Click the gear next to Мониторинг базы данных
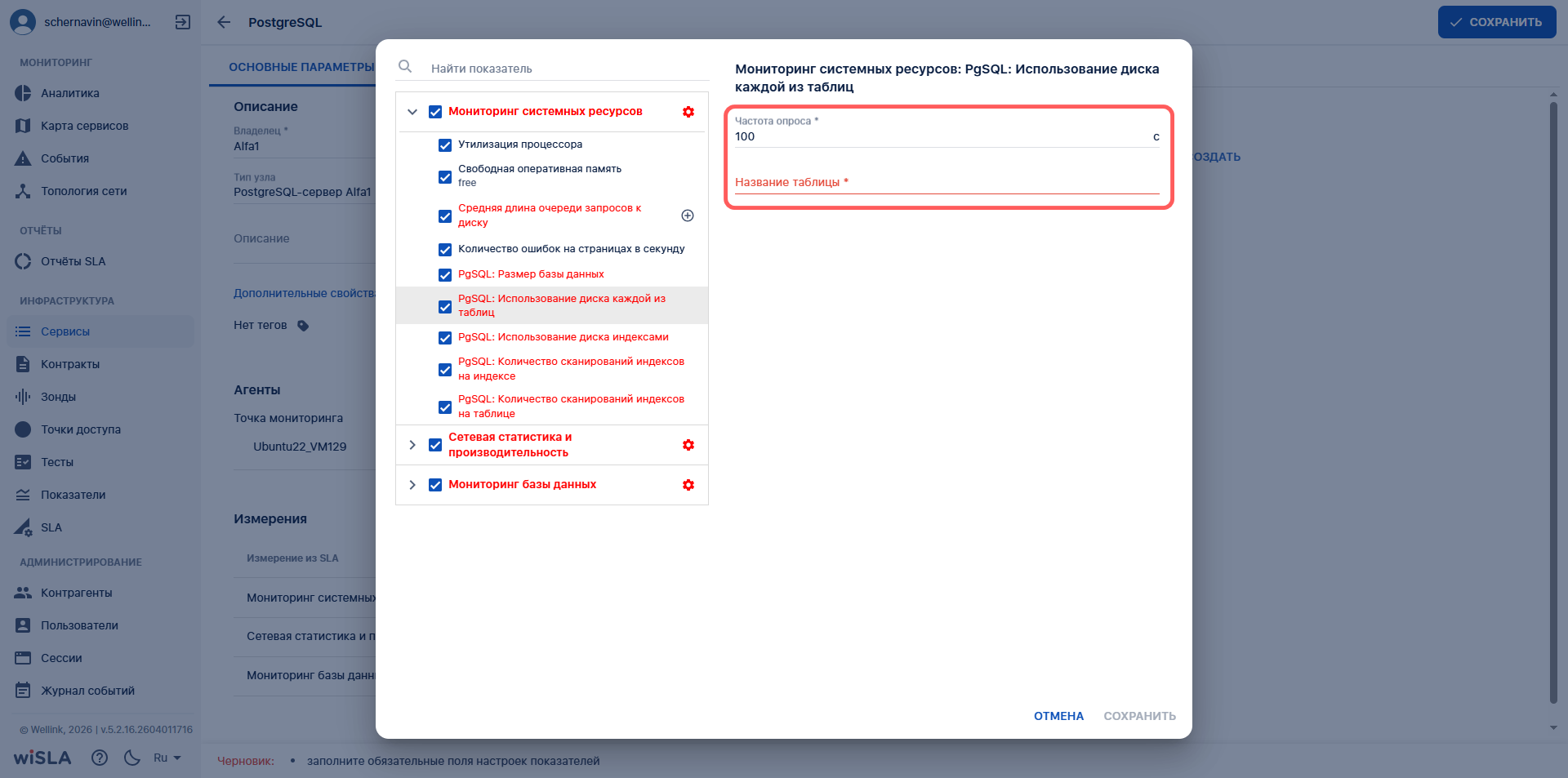The width and height of the screenshot is (1568, 778). pos(688,485)
